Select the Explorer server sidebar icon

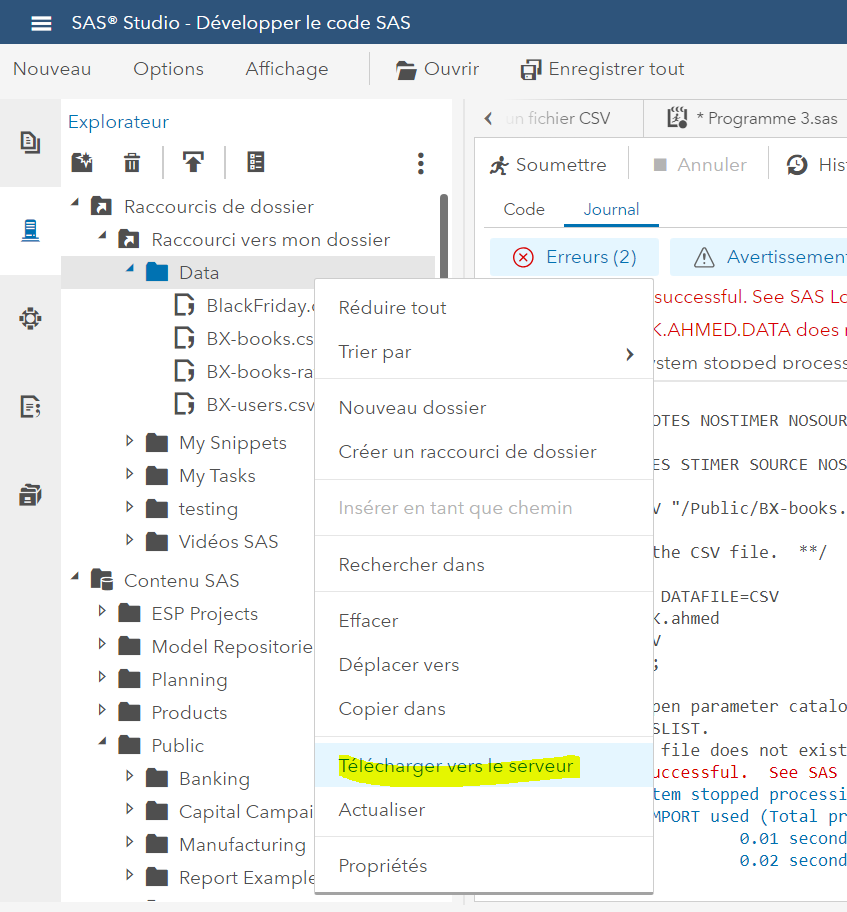click(30, 230)
